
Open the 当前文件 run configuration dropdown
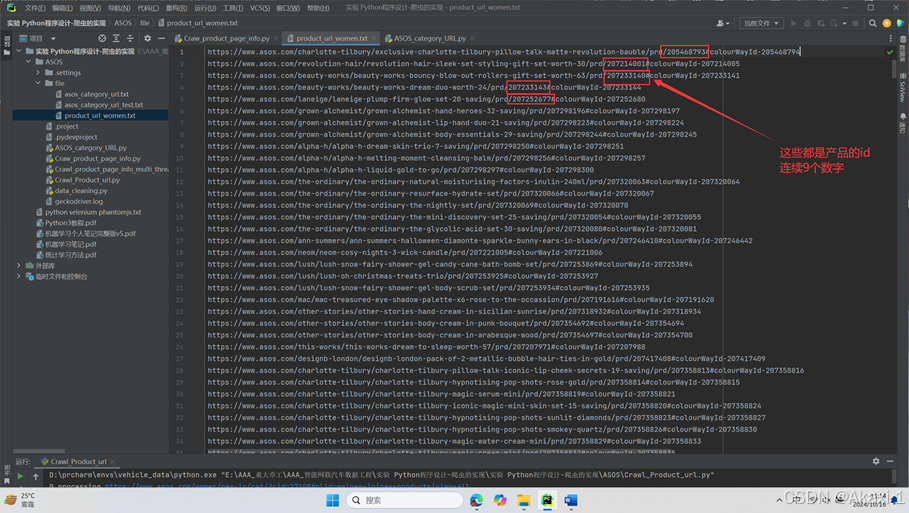tap(761, 23)
